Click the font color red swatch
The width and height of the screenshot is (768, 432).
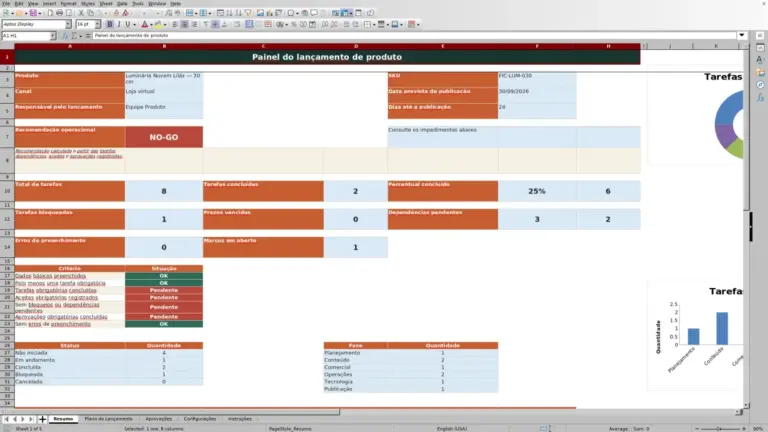point(144,24)
